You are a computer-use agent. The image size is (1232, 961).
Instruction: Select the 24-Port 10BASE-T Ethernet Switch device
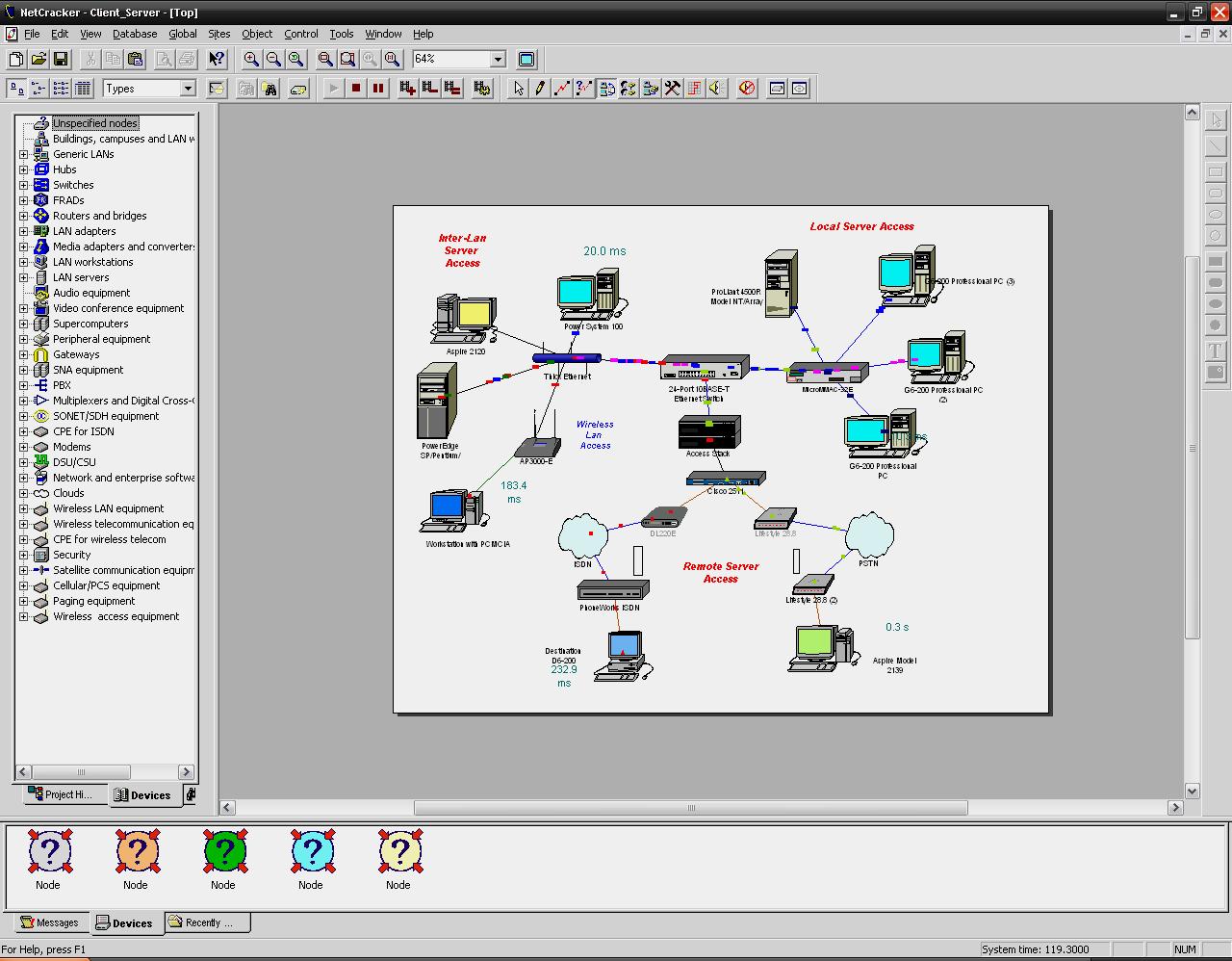[704, 367]
